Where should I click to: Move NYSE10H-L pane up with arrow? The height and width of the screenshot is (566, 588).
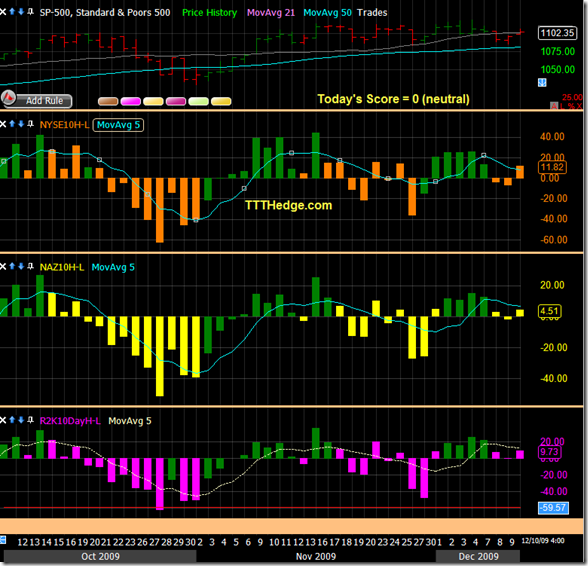point(12,124)
